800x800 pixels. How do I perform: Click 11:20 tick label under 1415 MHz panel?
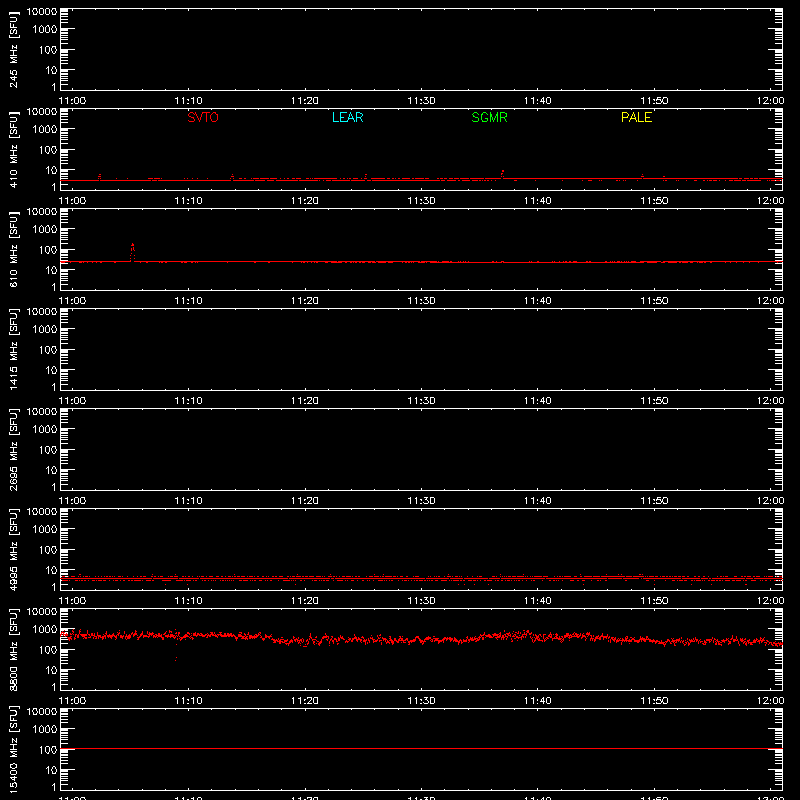305,401
